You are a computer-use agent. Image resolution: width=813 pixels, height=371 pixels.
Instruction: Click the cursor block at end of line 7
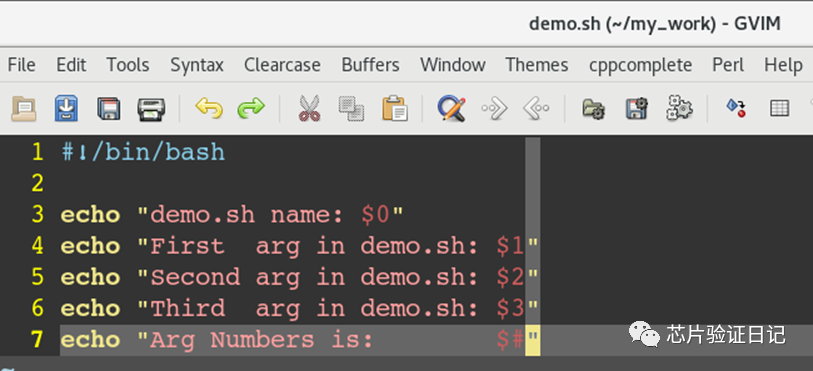click(x=532, y=340)
